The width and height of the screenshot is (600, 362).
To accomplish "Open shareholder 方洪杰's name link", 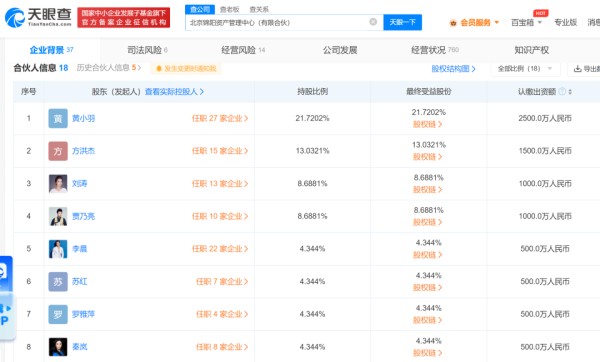I will click(83, 151).
